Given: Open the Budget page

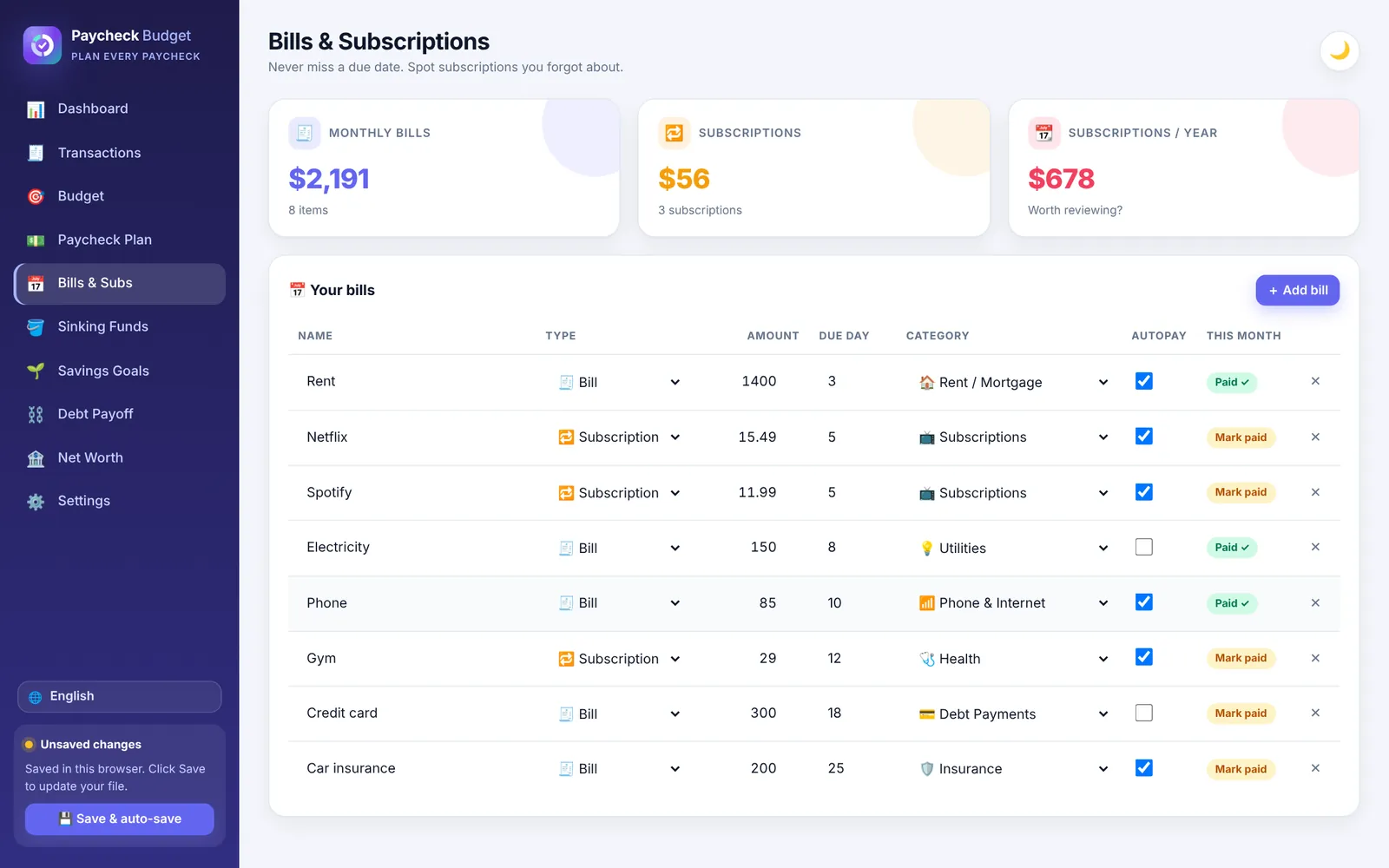Looking at the screenshot, I should pyautogui.click(x=120, y=196).
